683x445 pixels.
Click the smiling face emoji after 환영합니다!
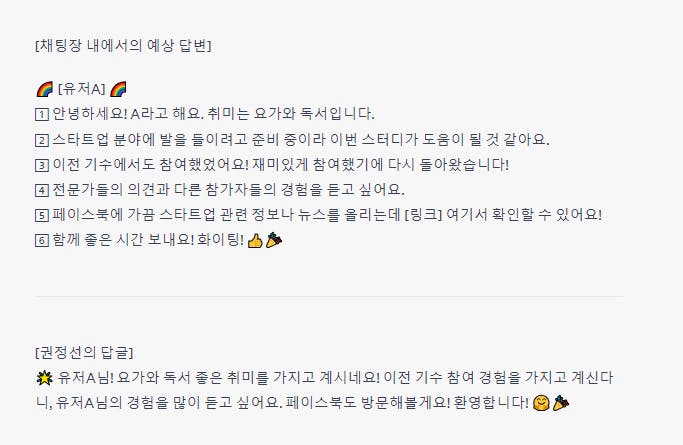(541, 403)
